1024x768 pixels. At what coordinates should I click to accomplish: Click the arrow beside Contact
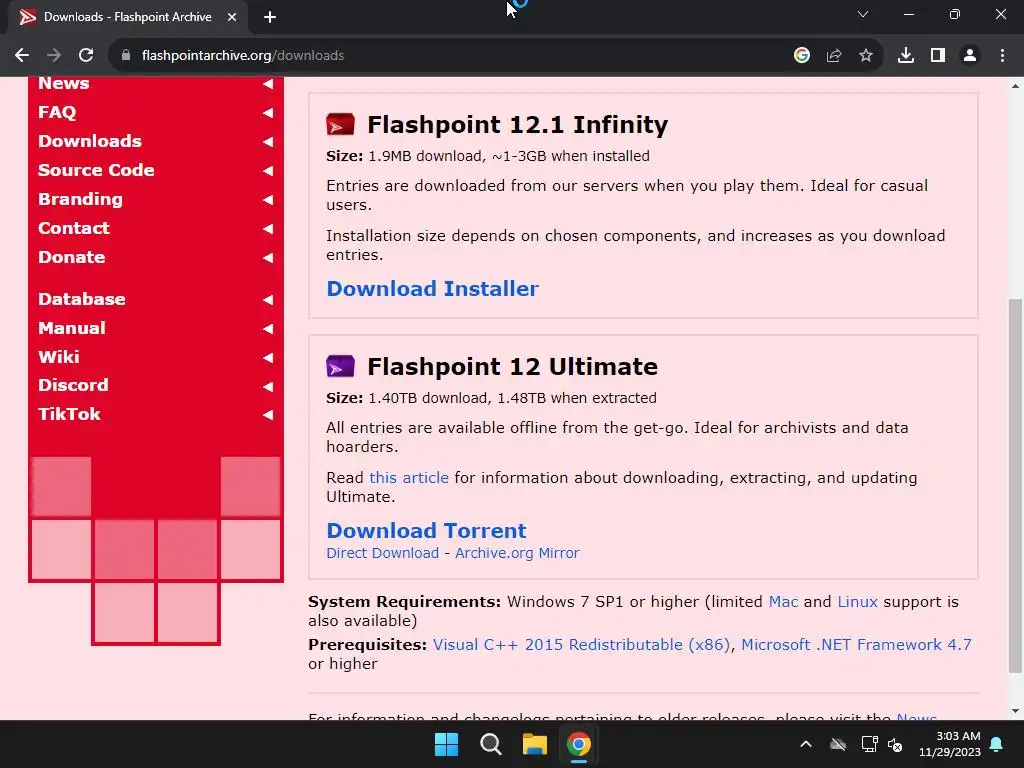[268, 229]
